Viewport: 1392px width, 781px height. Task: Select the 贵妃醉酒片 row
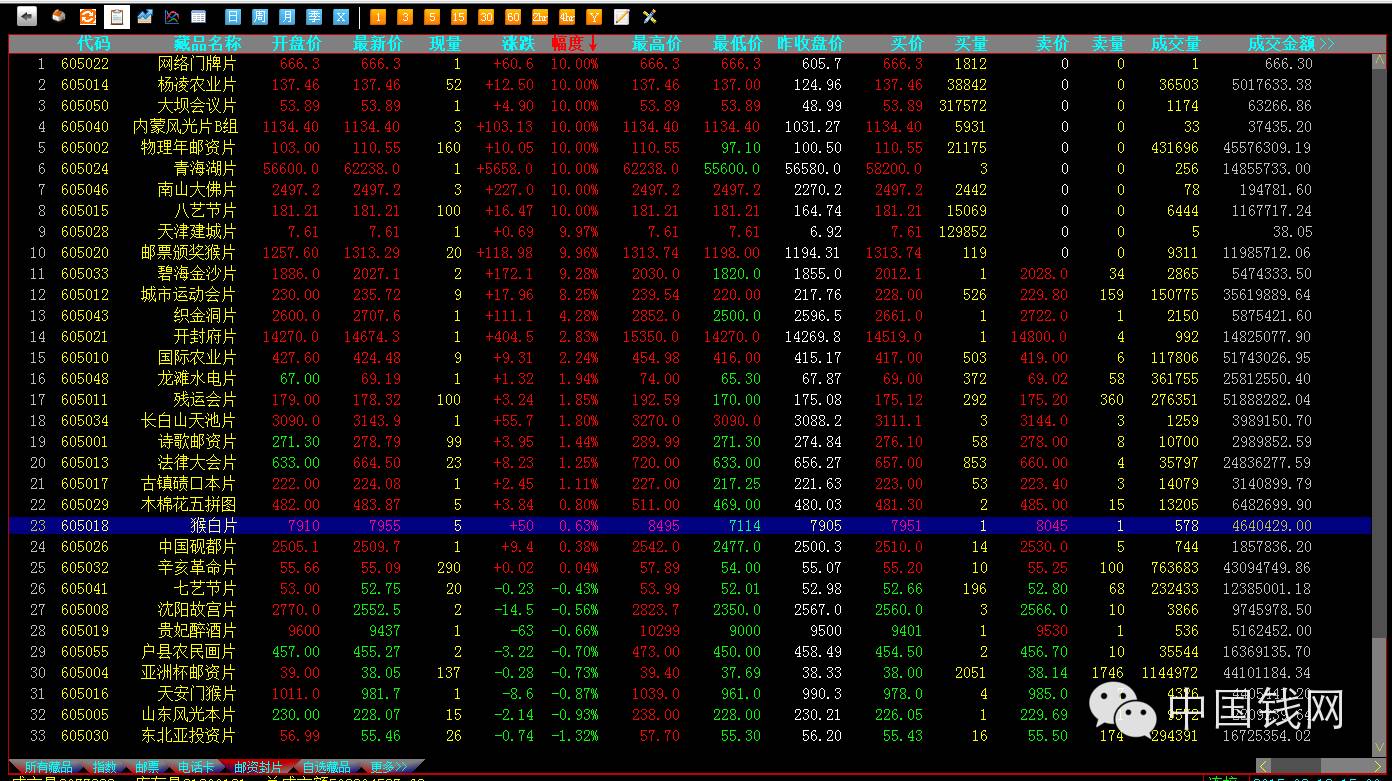click(690, 631)
